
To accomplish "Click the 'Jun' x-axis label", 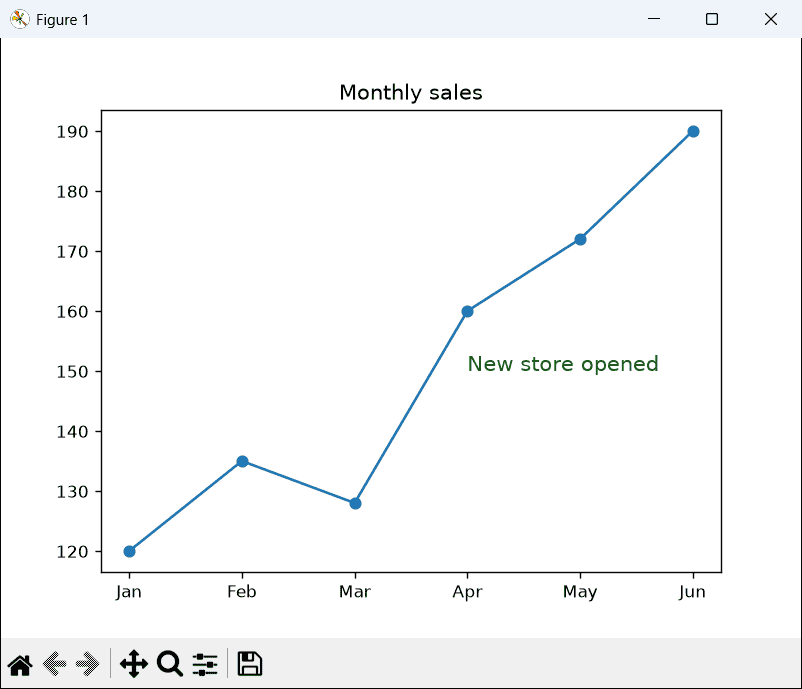I will click(x=692, y=592).
